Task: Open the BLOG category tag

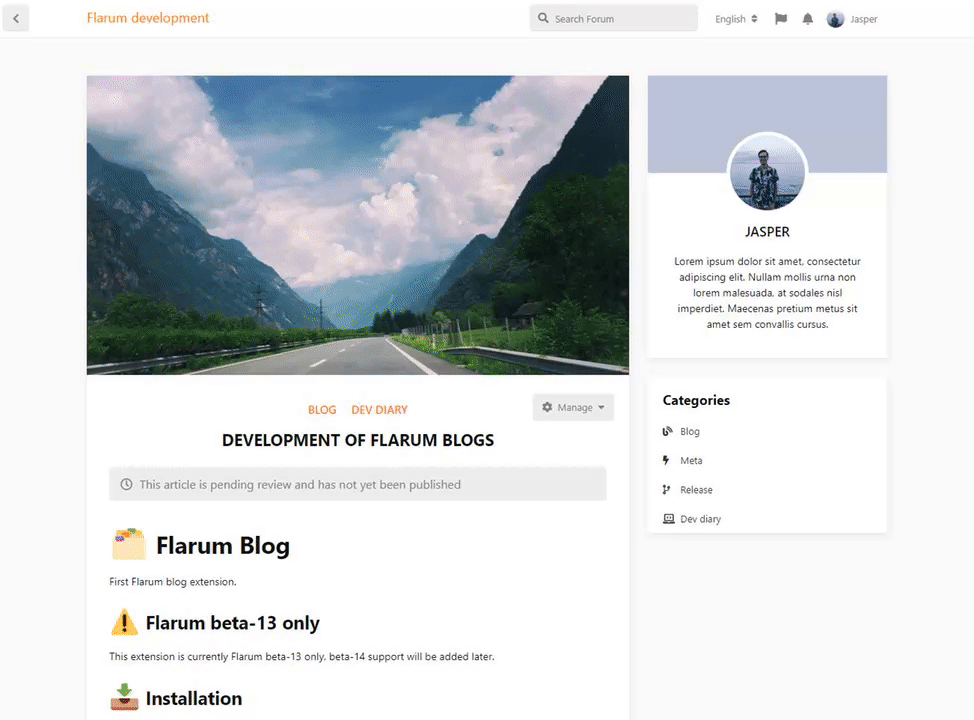Action: 322,410
